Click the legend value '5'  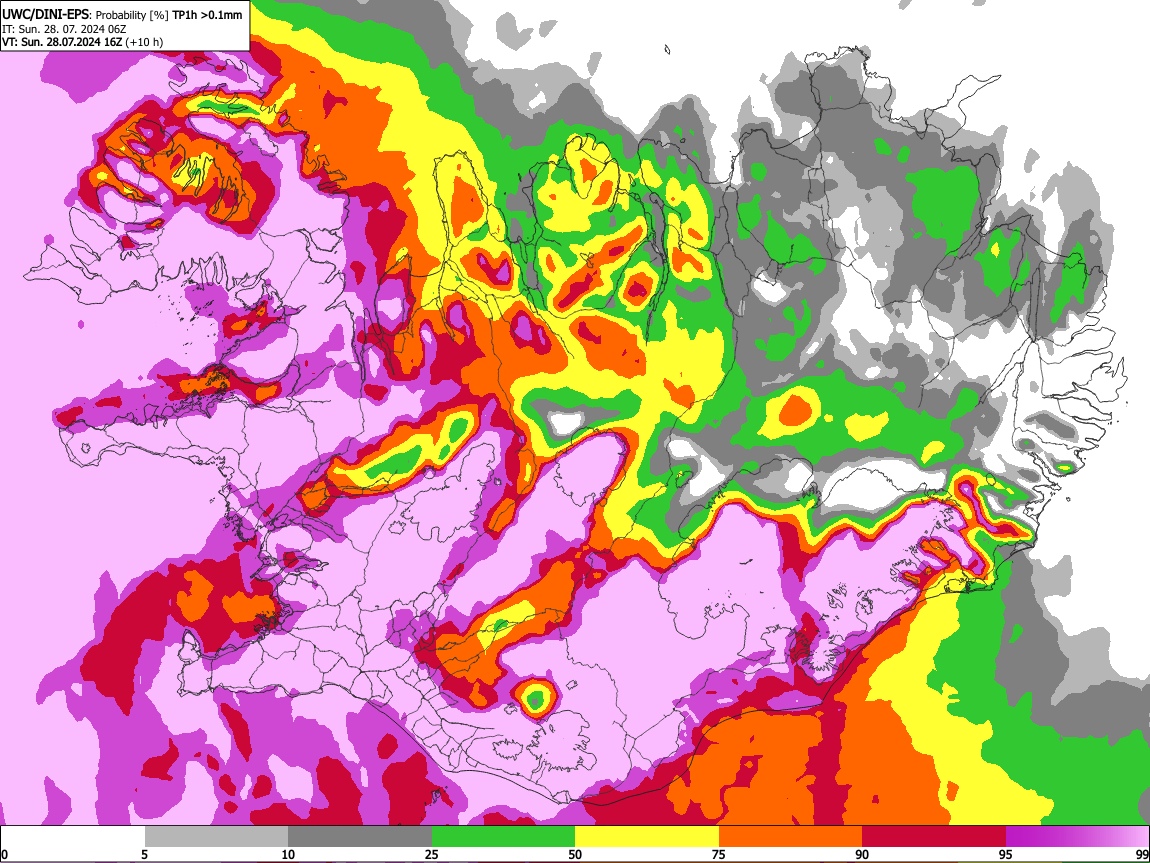144,854
